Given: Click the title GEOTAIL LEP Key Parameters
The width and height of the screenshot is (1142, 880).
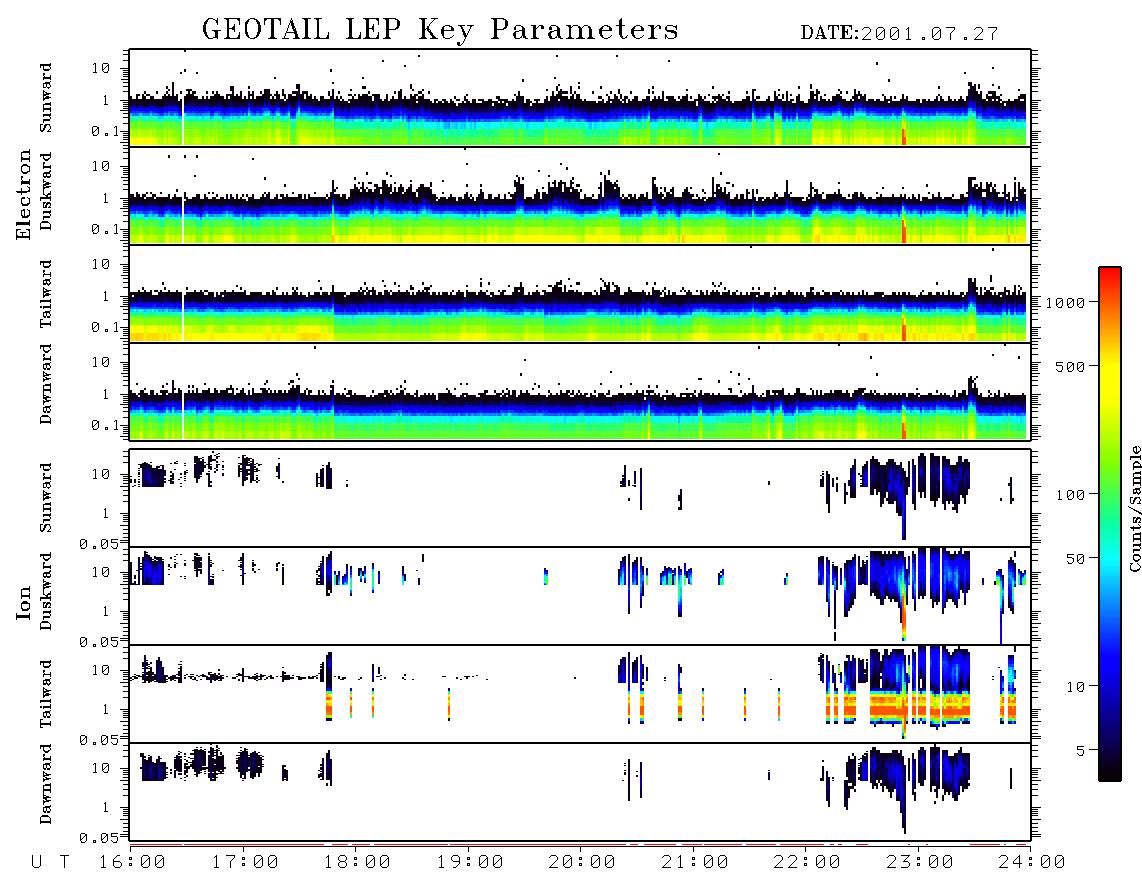Looking at the screenshot, I should 440,31.
